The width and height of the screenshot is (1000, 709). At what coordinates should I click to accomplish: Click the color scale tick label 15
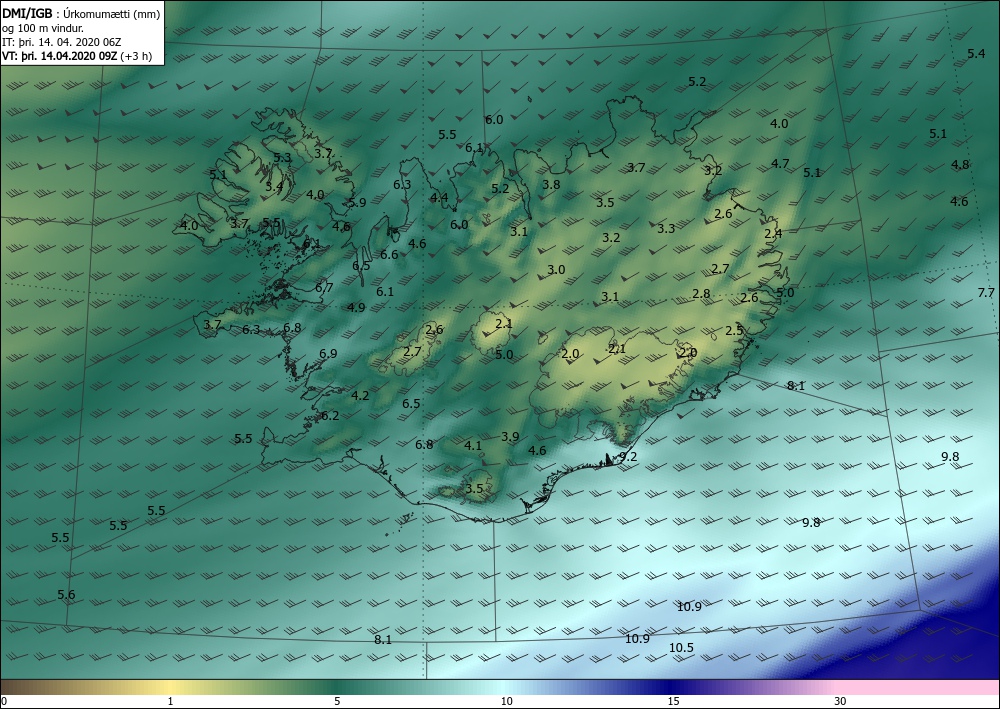pos(673,701)
